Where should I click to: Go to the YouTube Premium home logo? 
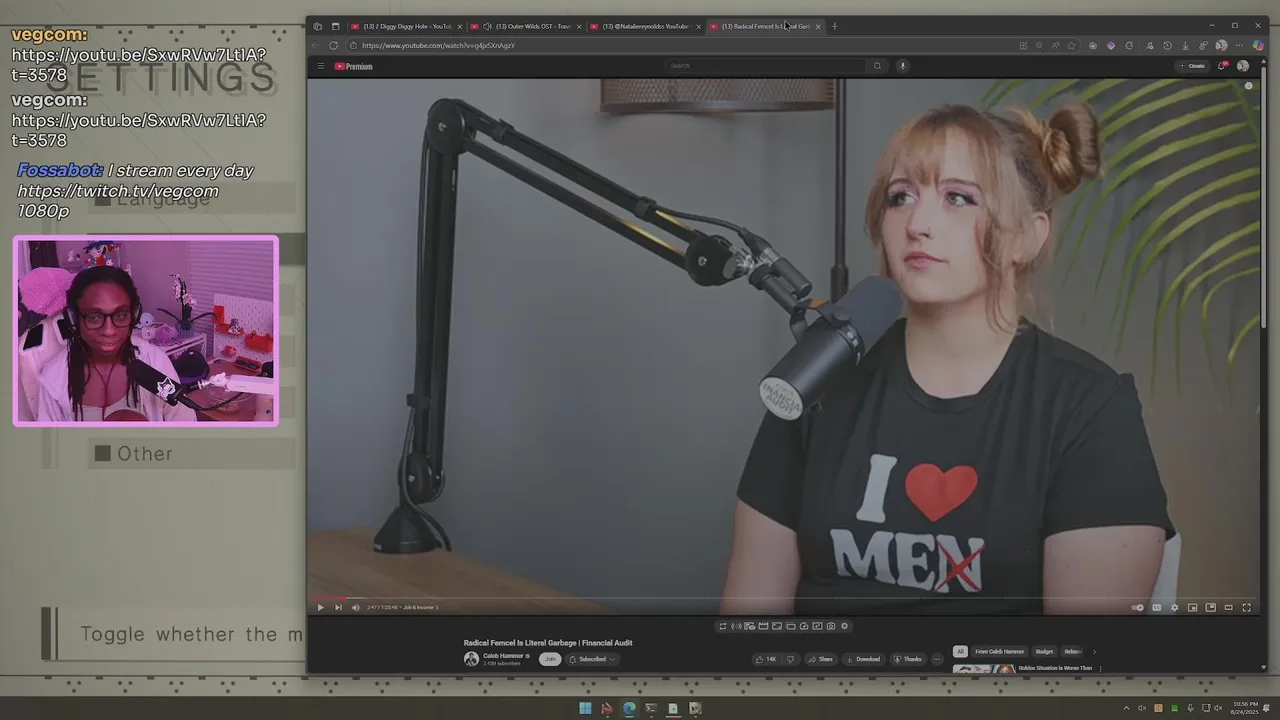(x=354, y=66)
